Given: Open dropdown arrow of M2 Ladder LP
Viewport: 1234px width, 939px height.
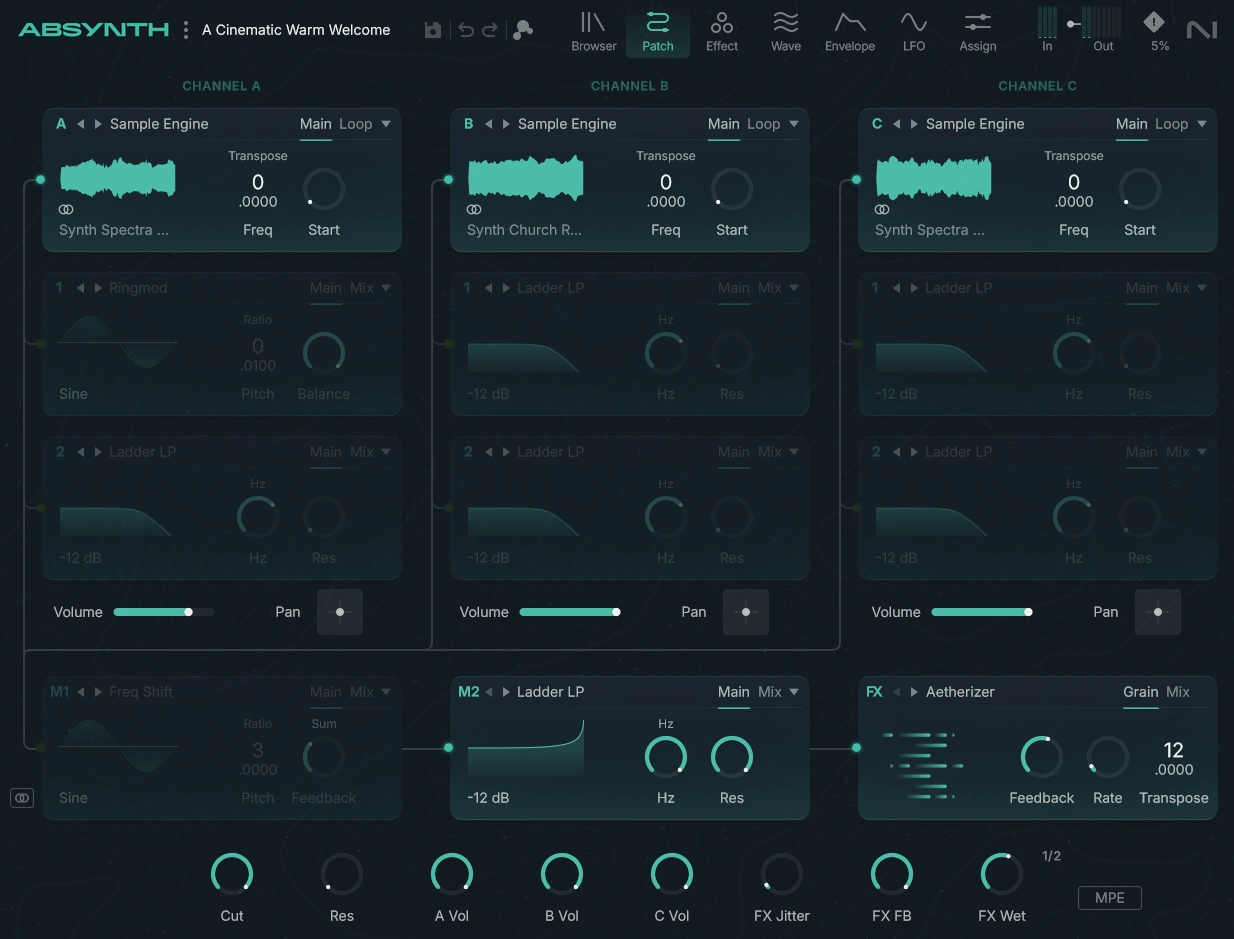Looking at the screenshot, I should pos(794,692).
